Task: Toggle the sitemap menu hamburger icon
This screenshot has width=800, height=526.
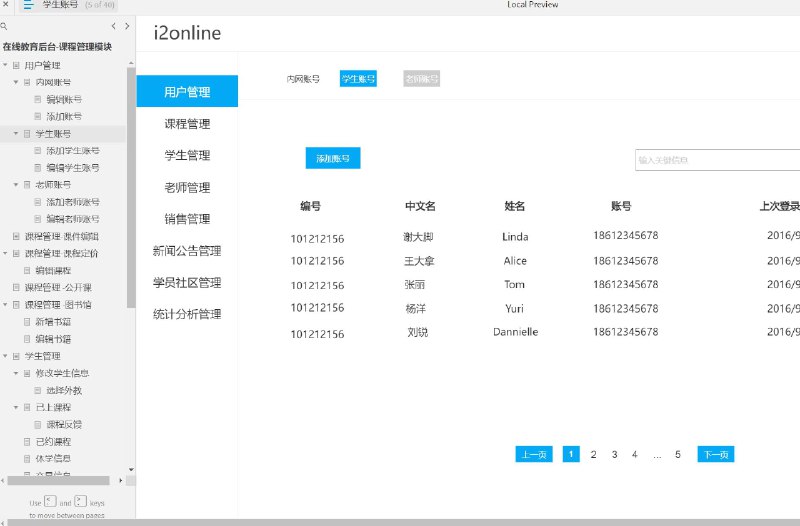Action: pyautogui.click(x=28, y=5)
